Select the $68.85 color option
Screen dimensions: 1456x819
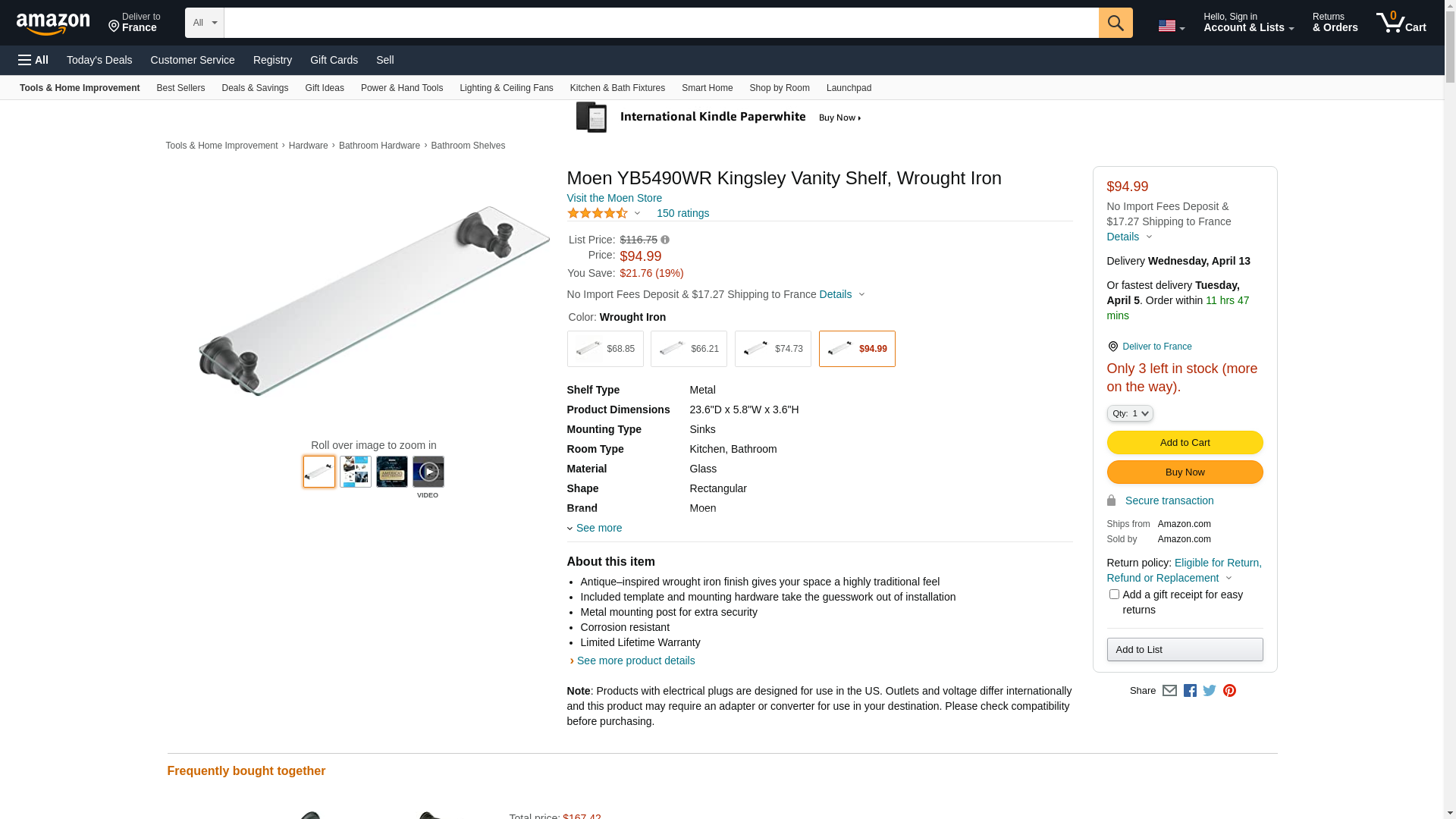[605, 349]
